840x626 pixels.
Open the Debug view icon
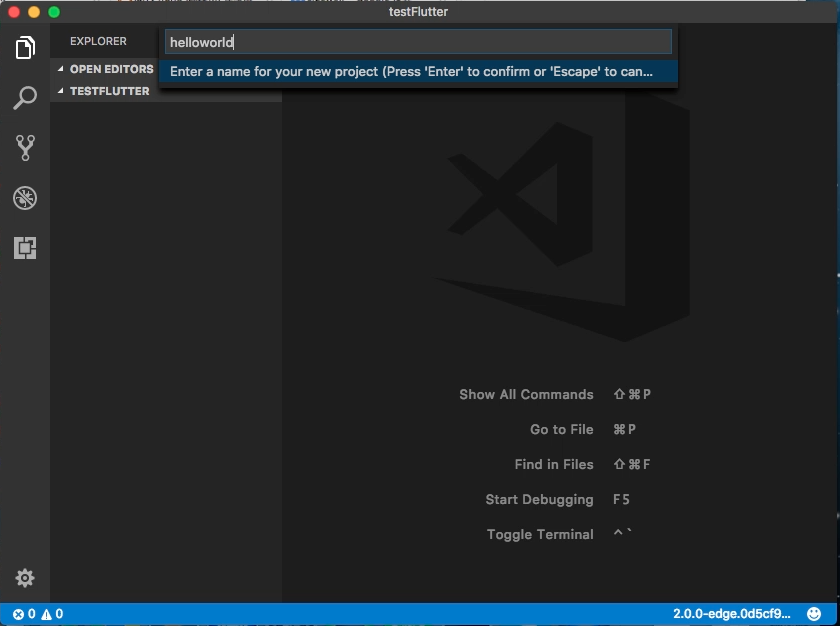tap(25, 198)
